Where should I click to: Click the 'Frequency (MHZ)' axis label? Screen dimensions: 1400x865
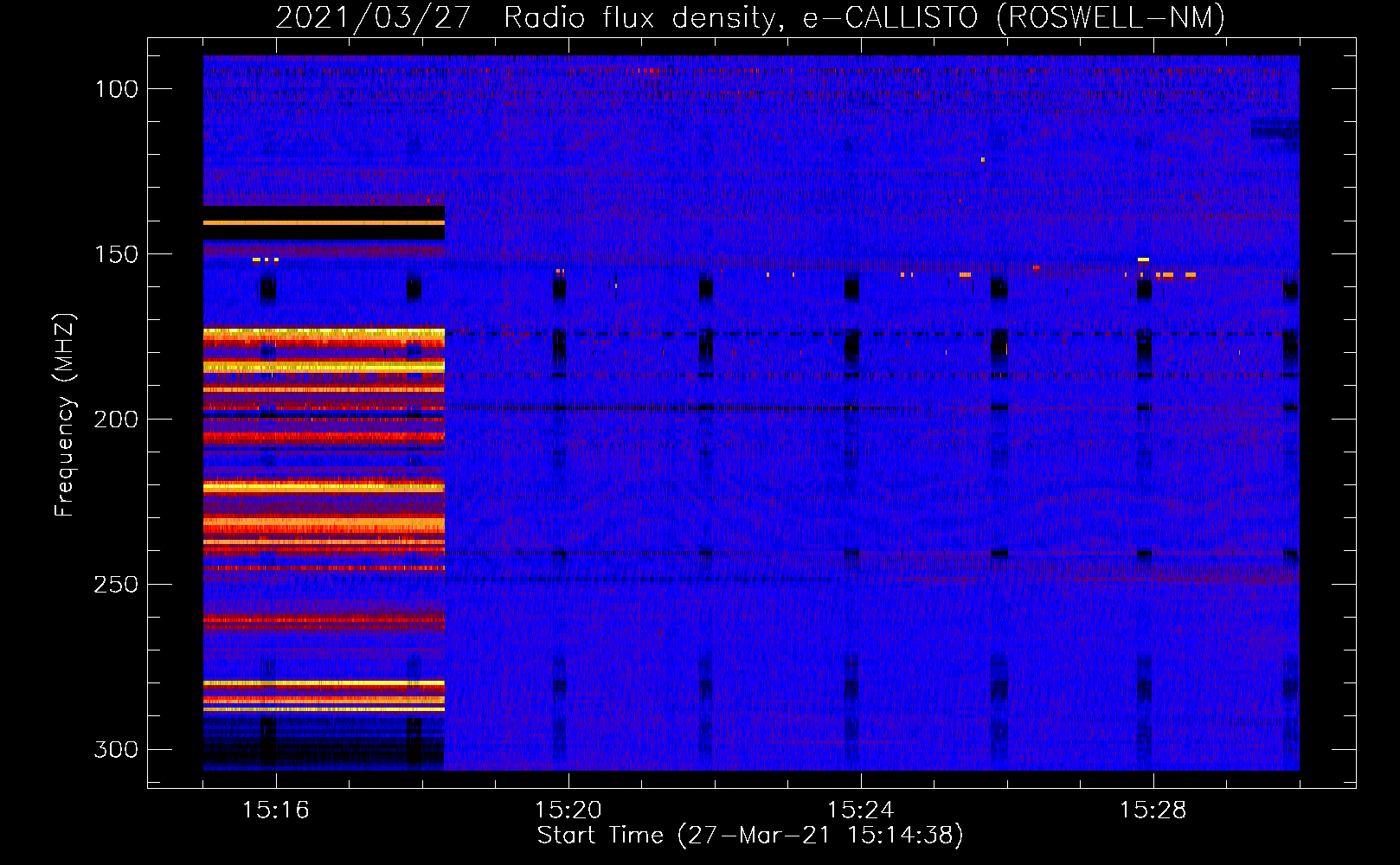tap(65, 414)
